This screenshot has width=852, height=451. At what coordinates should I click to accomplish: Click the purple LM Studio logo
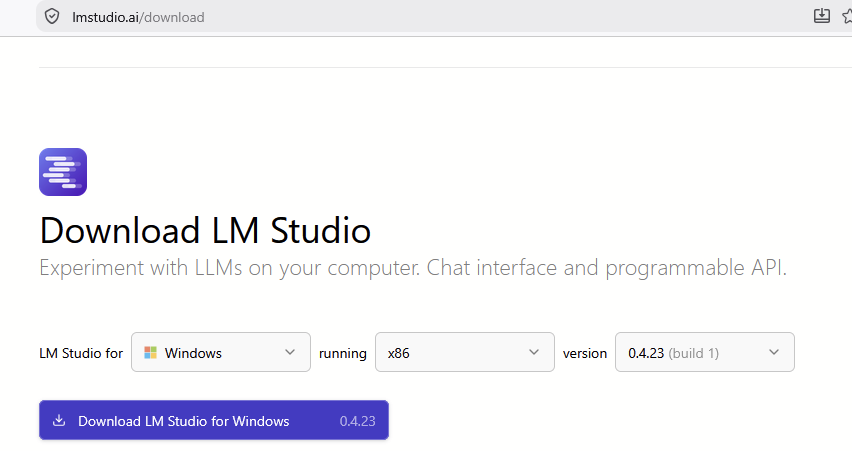point(63,172)
